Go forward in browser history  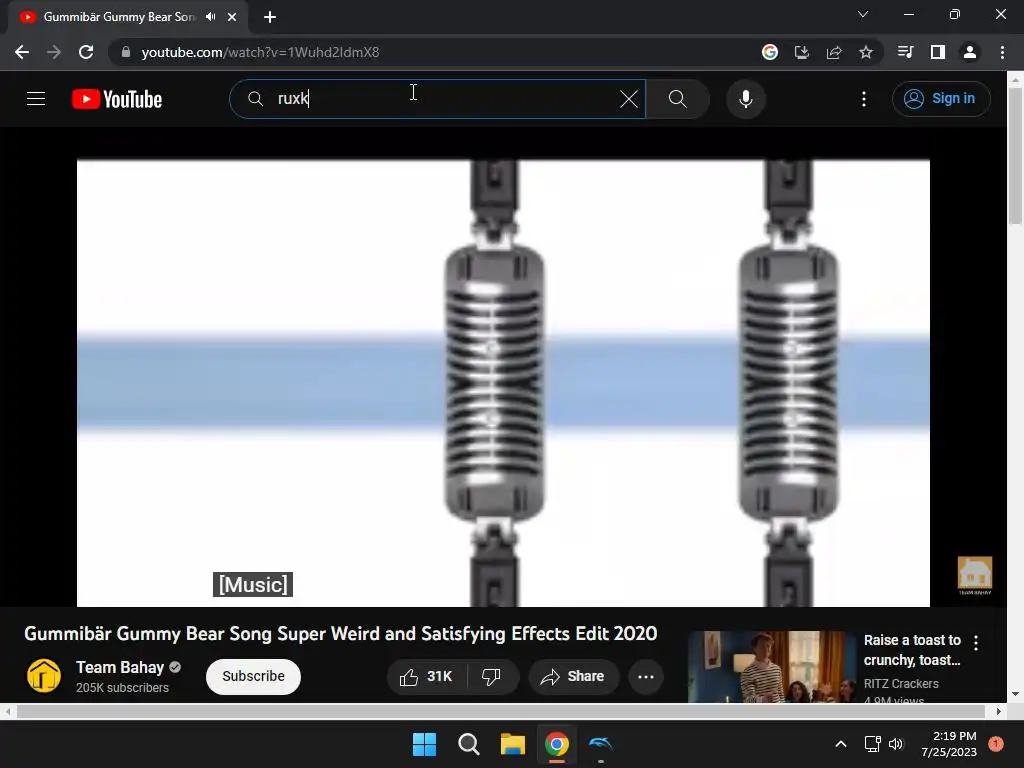coord(54,52)
